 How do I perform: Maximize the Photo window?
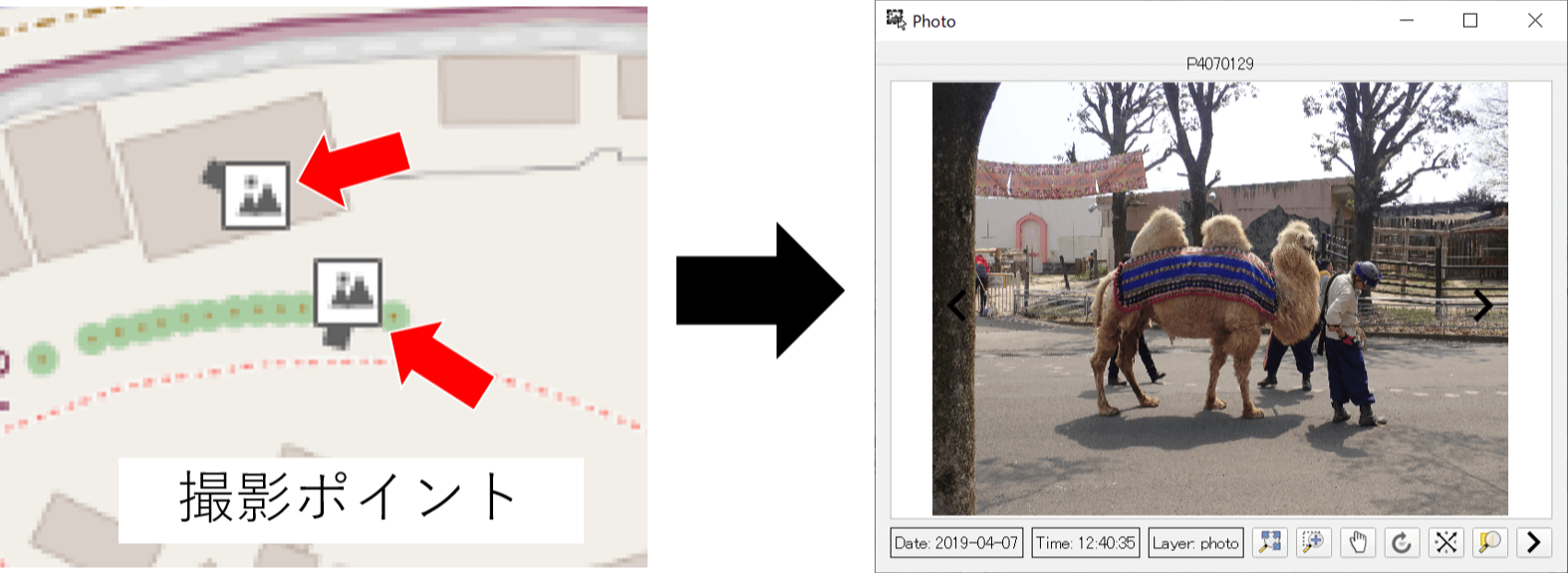1470,20
